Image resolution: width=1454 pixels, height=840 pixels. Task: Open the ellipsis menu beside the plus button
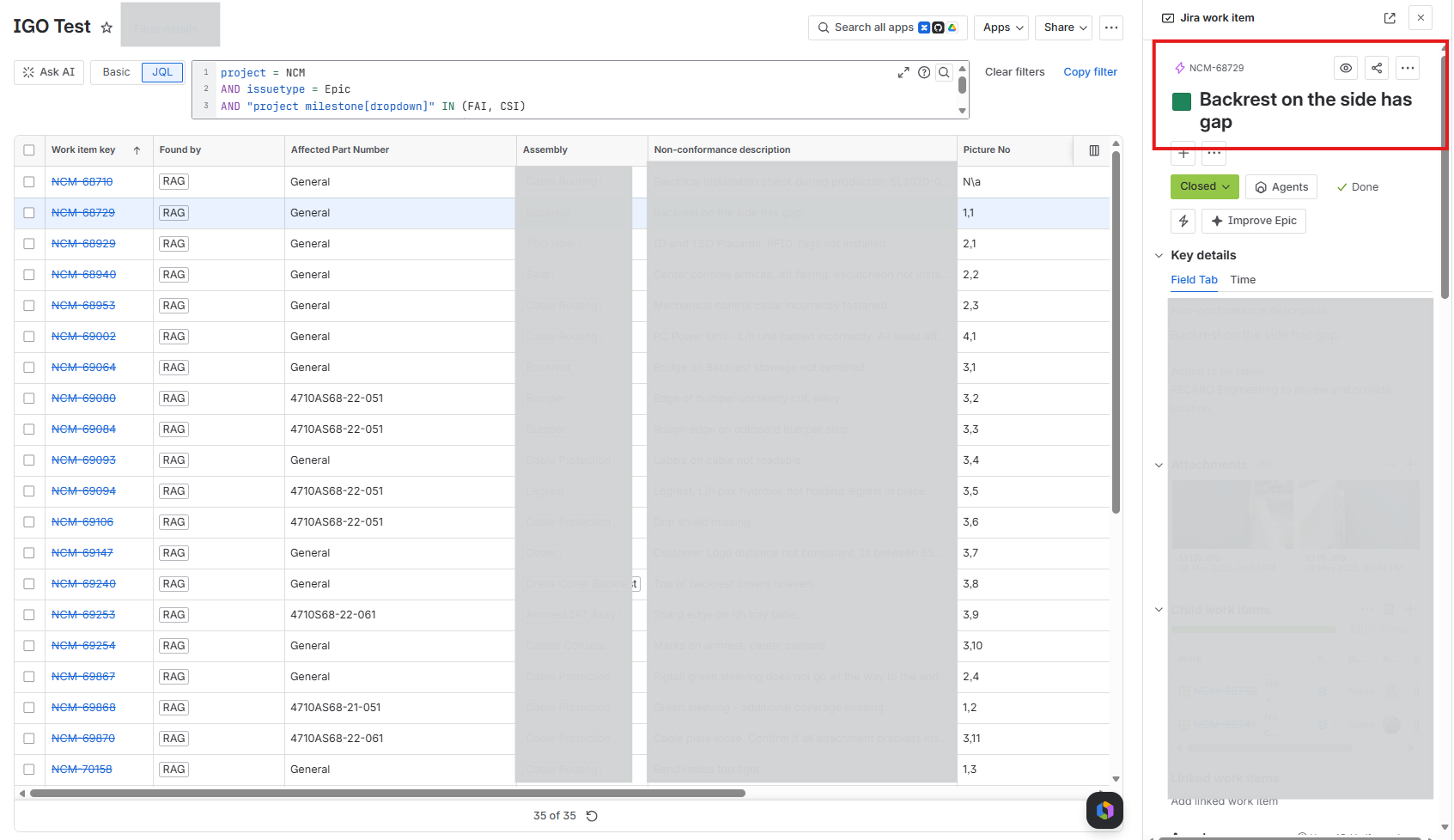pyautogui.click(x=1214, y=154)
